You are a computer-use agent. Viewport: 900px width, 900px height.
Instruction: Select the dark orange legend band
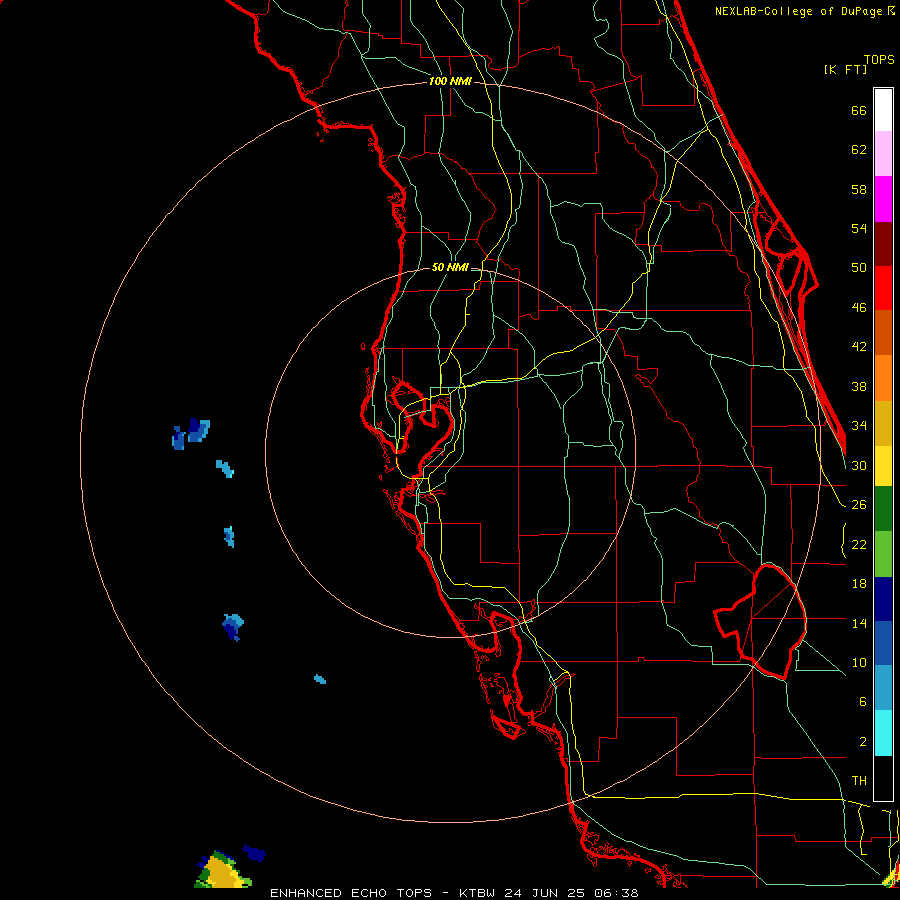point(883,333)
